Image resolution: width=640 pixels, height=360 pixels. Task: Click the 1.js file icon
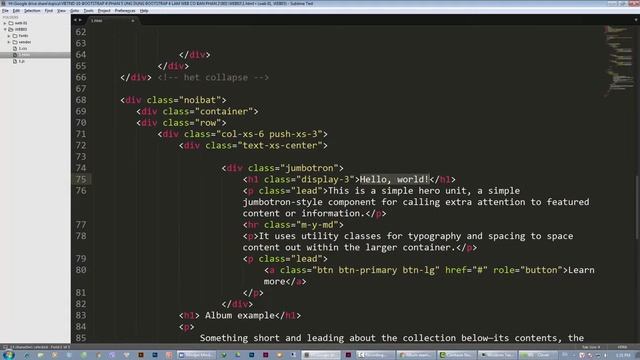[x=15, y=61]
